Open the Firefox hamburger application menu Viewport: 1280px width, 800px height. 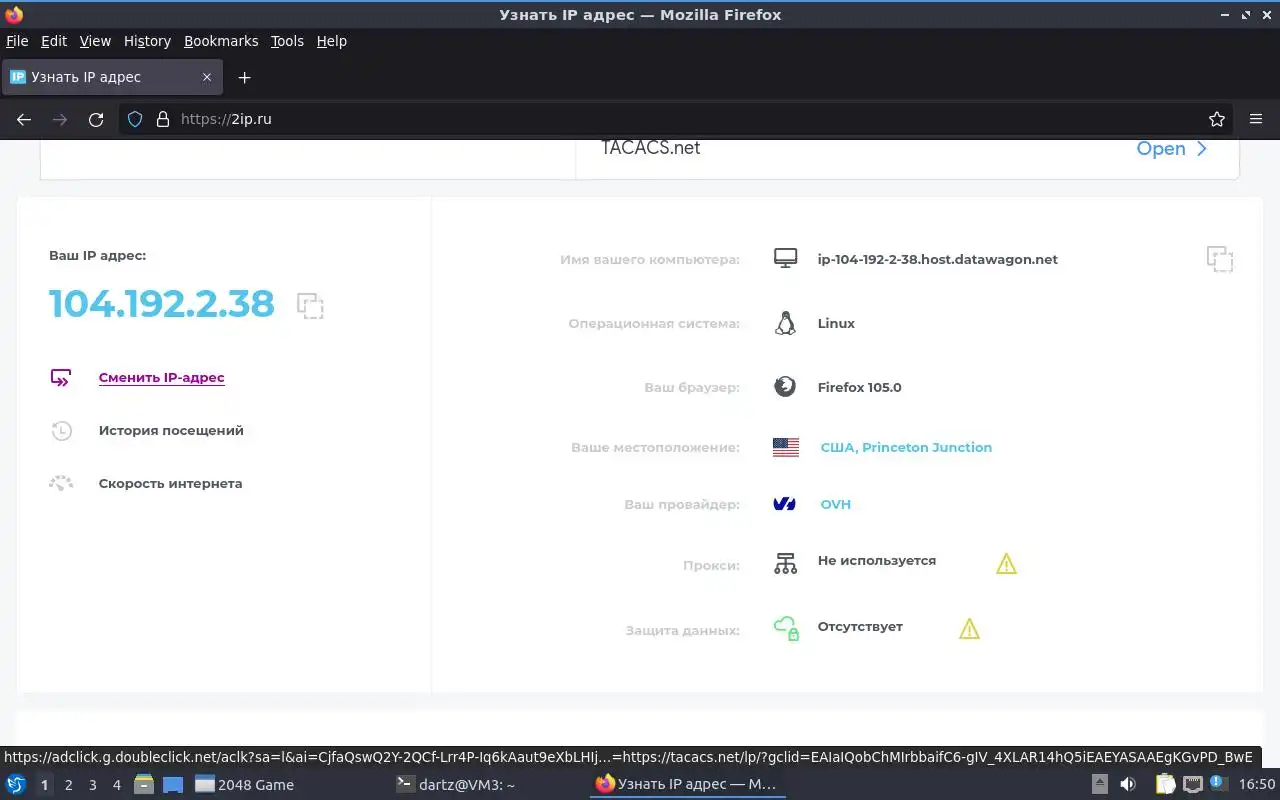[x=1256, y=119]
